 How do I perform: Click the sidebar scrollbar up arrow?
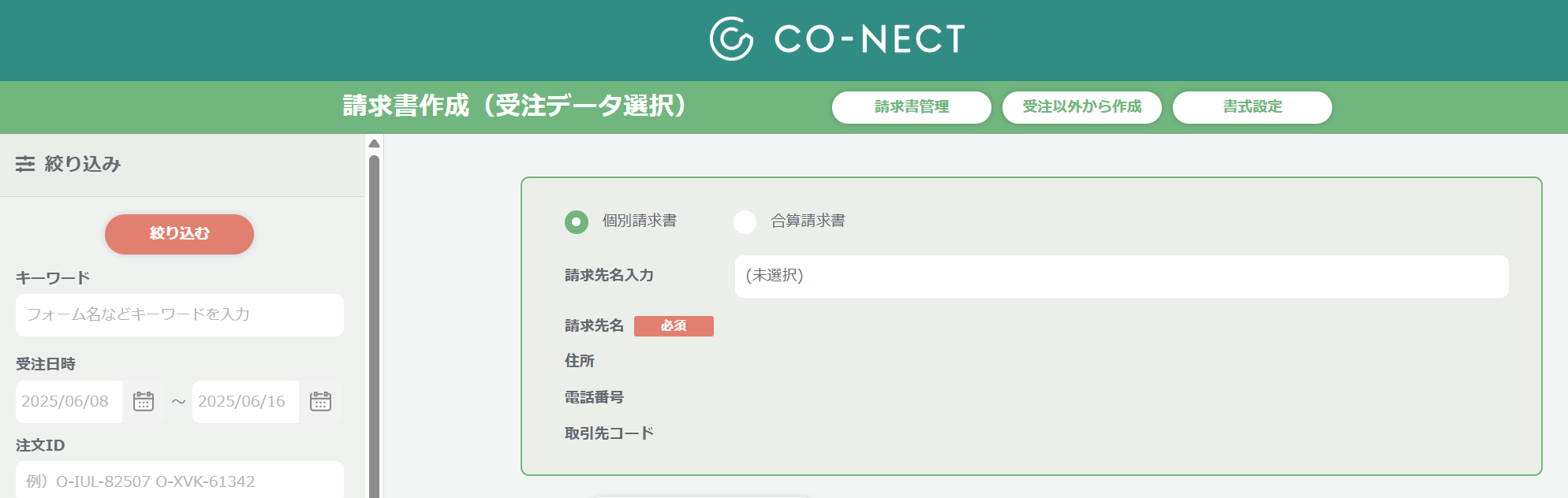coord(375,143)
